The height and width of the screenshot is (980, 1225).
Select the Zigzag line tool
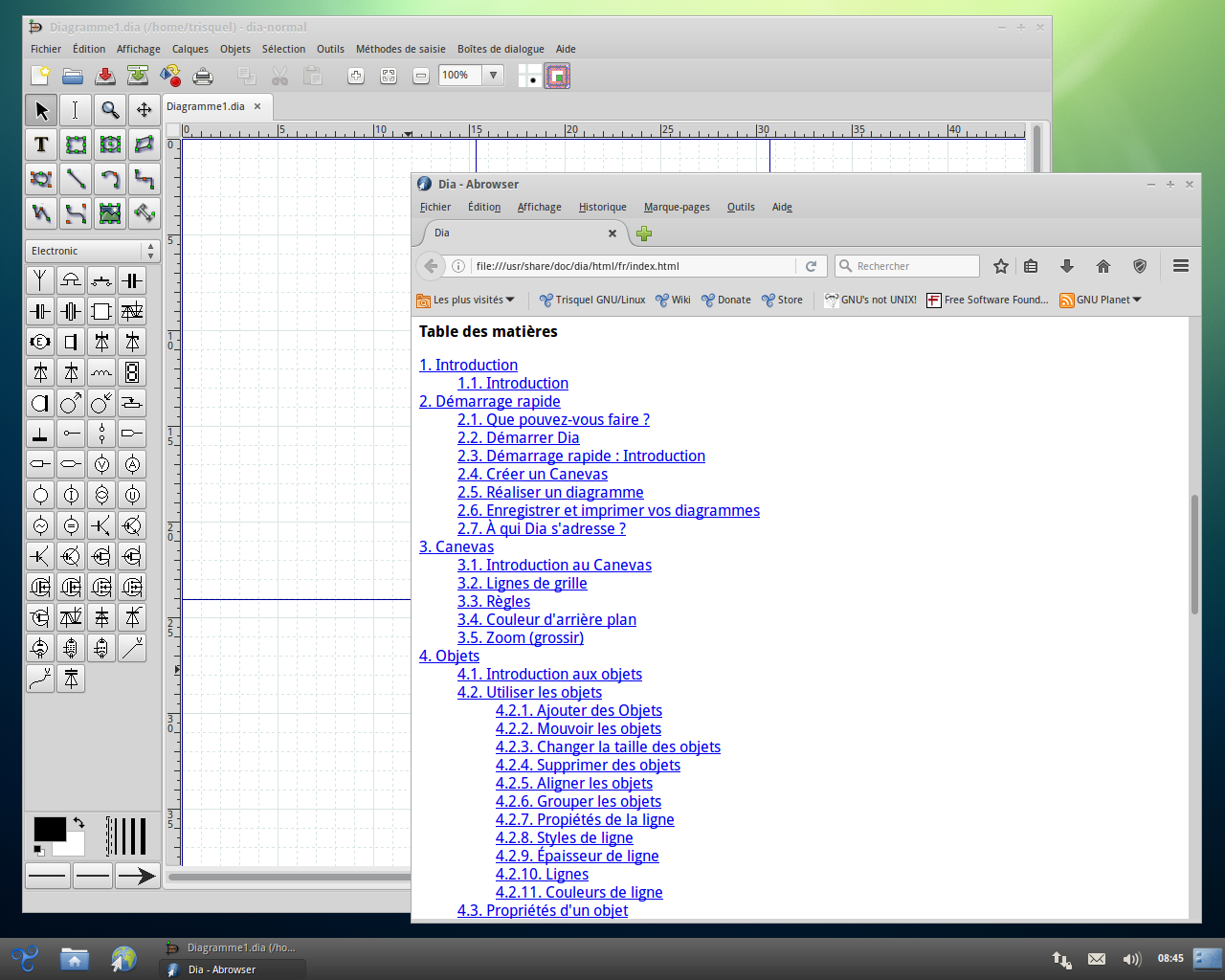click(145, 179)
